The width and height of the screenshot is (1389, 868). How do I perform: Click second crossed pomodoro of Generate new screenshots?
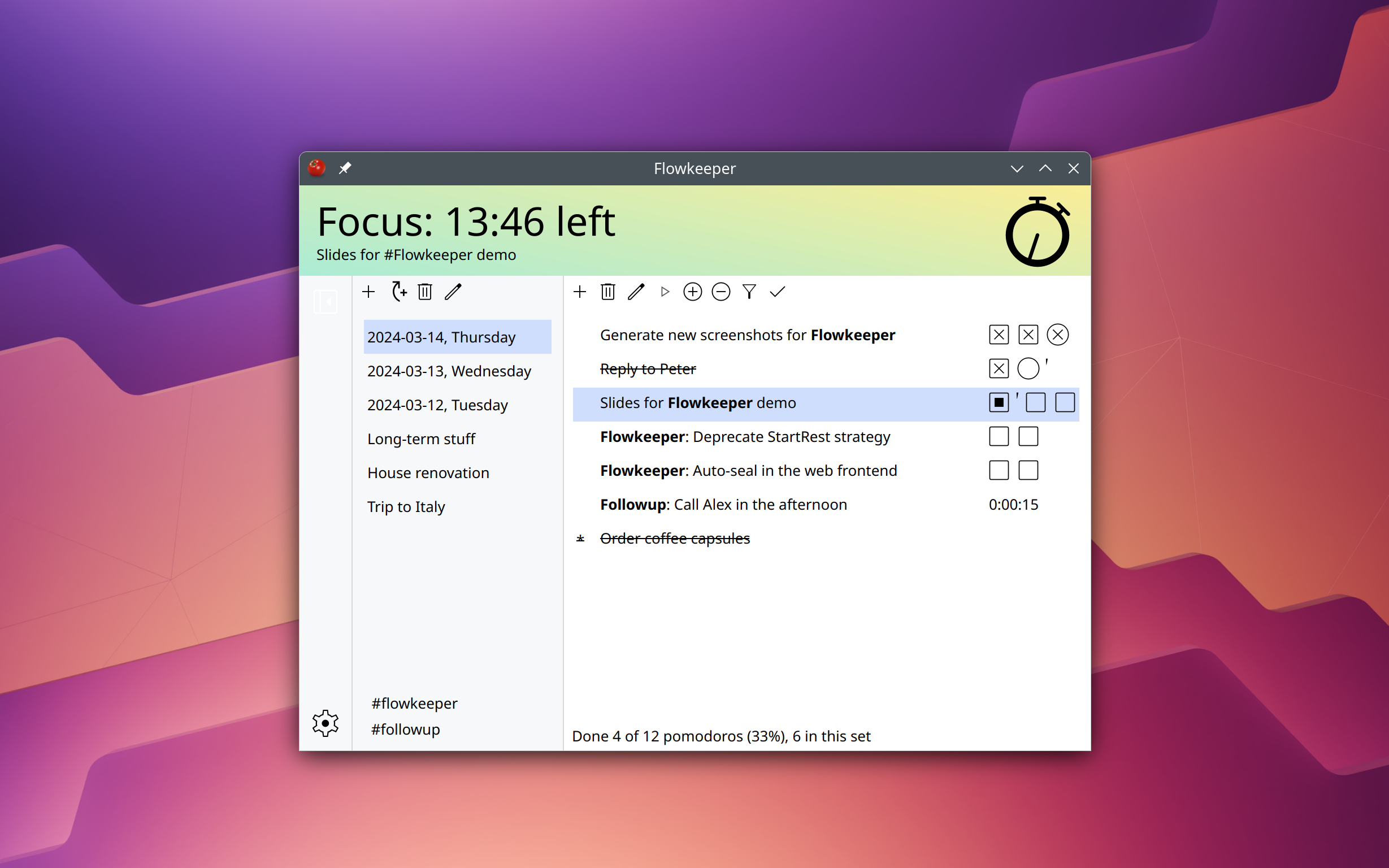(1028, 335)
